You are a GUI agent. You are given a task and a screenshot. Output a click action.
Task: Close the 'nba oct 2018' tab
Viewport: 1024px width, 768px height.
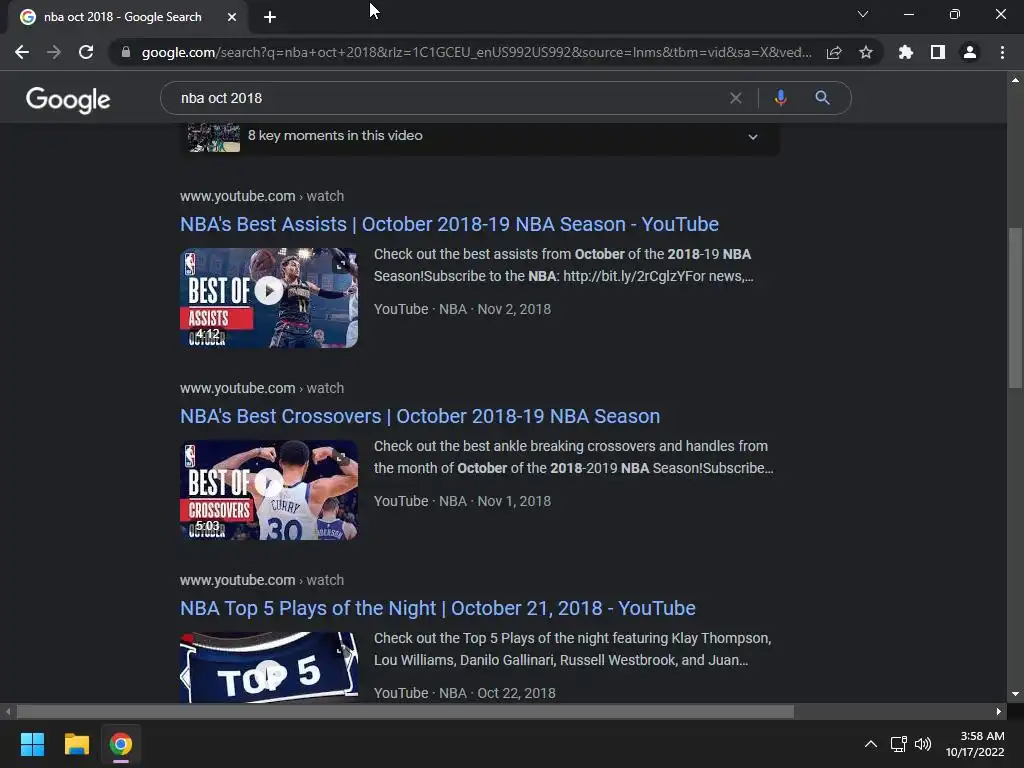pos(232,17)
